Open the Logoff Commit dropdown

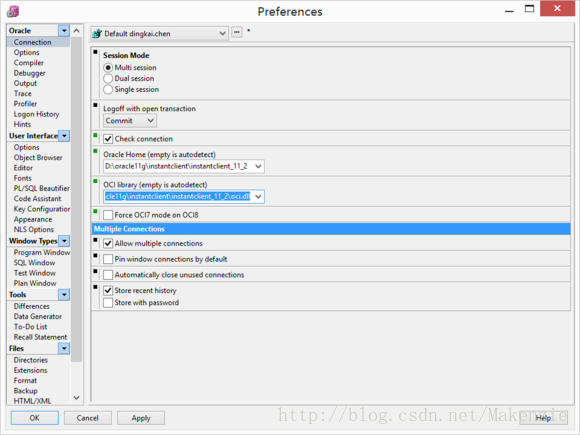tap(130, 121)
